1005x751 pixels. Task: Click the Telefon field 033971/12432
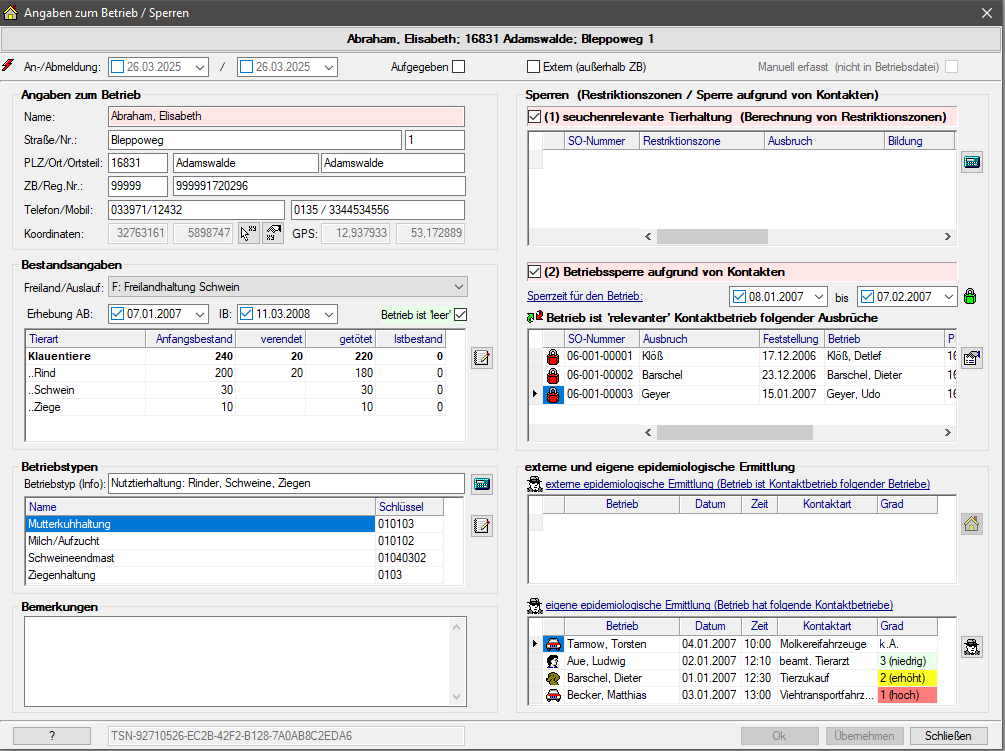[196, 210]
